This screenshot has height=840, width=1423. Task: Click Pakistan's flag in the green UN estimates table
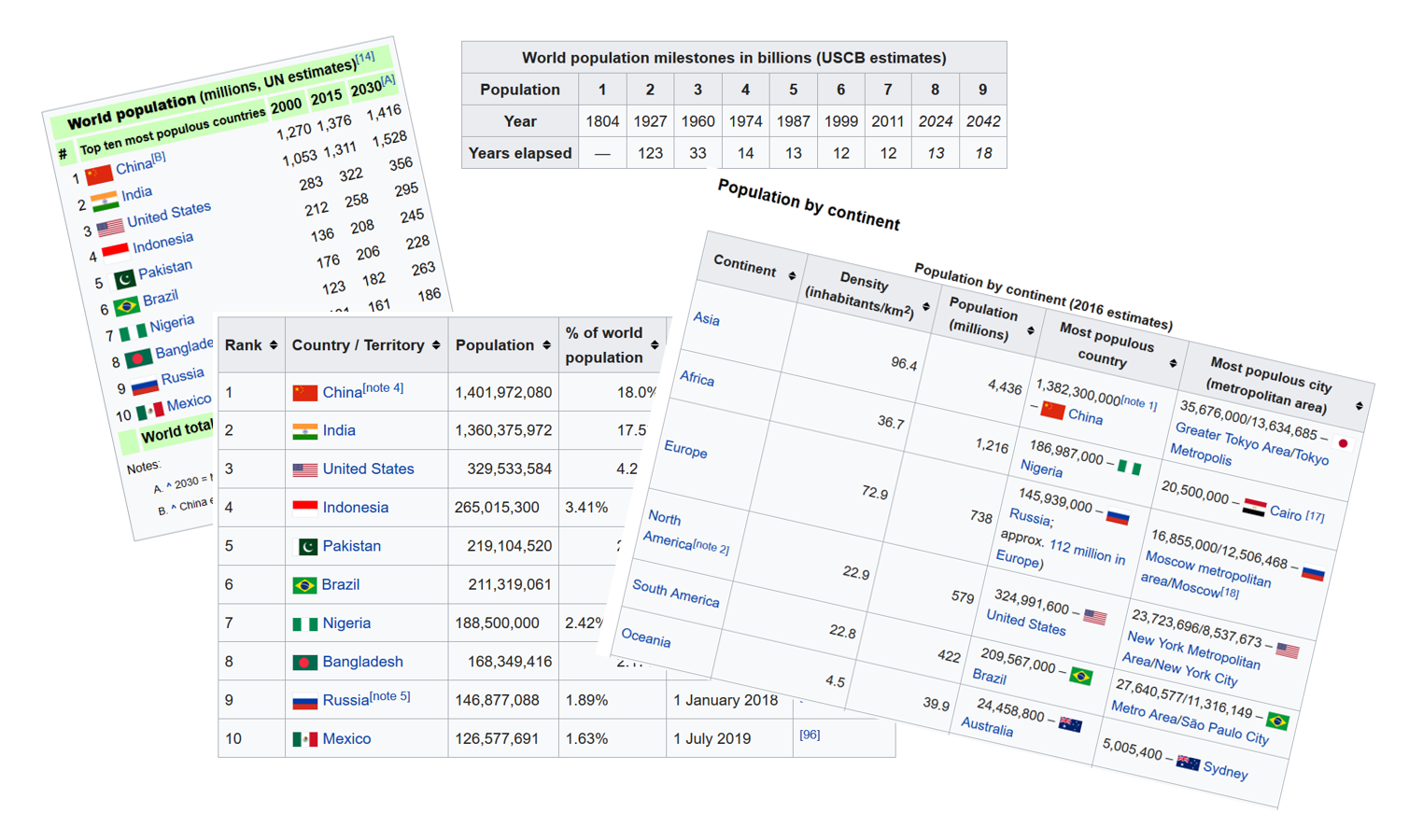[x=123, y=279]
